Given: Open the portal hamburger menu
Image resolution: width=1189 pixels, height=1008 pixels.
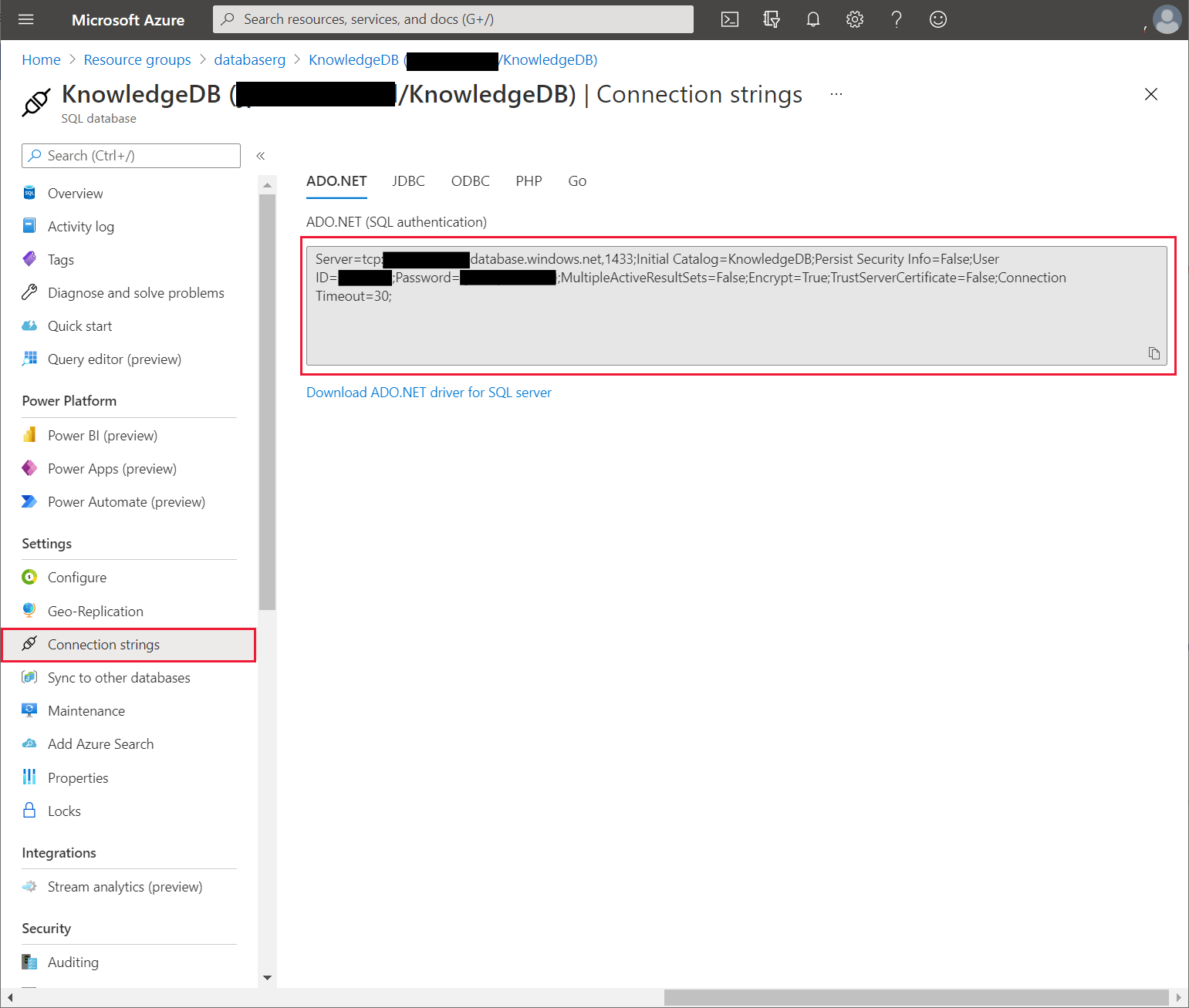Looking at the screenshot, I should 26,19.
